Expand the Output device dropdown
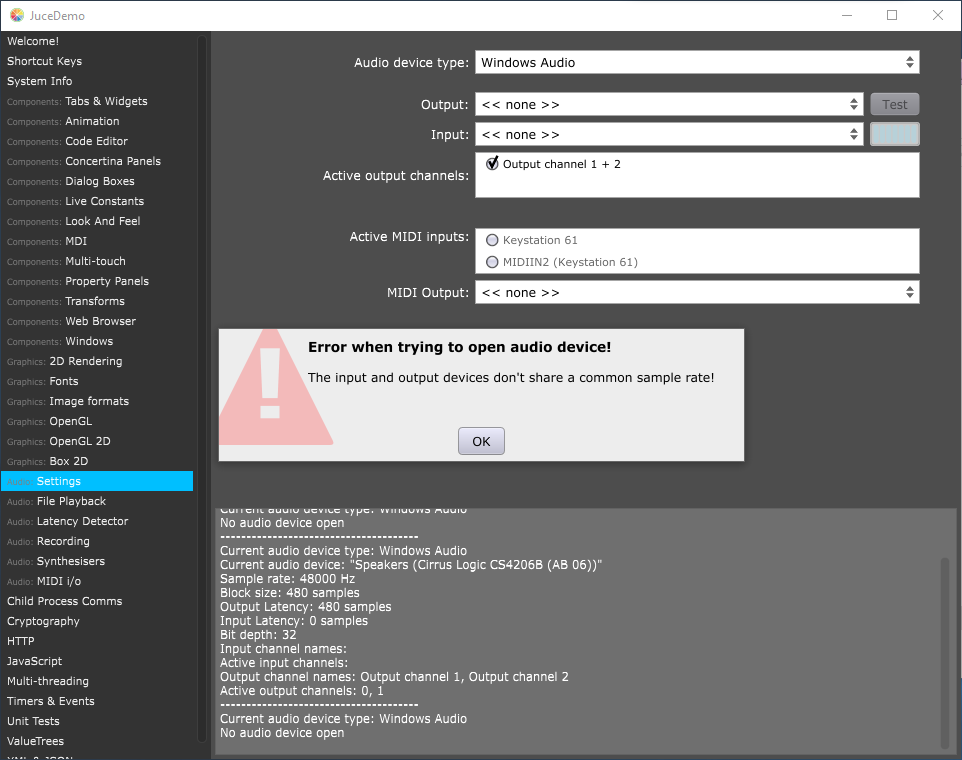The image size is (962, 760). point(668,104)
